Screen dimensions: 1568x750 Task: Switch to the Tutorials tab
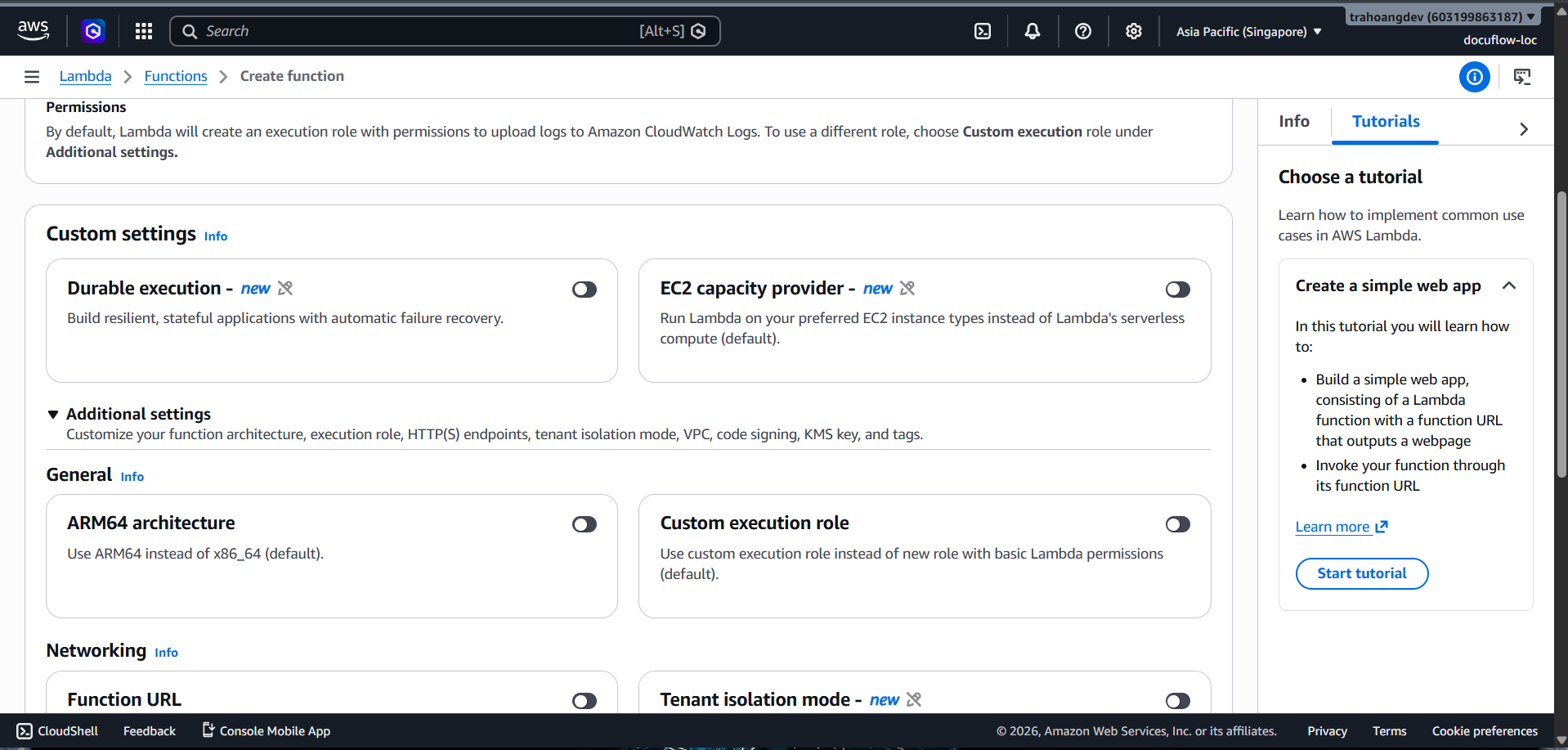tap(1386, 122)
